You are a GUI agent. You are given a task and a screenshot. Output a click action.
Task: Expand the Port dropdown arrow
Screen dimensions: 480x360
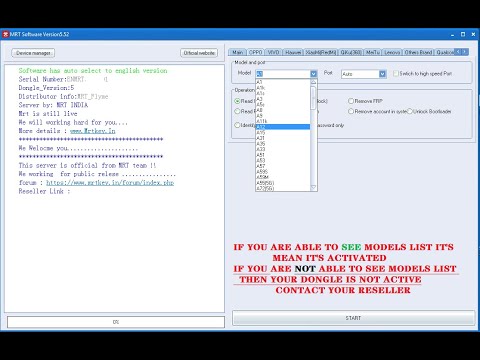click(x=382, y=74)
